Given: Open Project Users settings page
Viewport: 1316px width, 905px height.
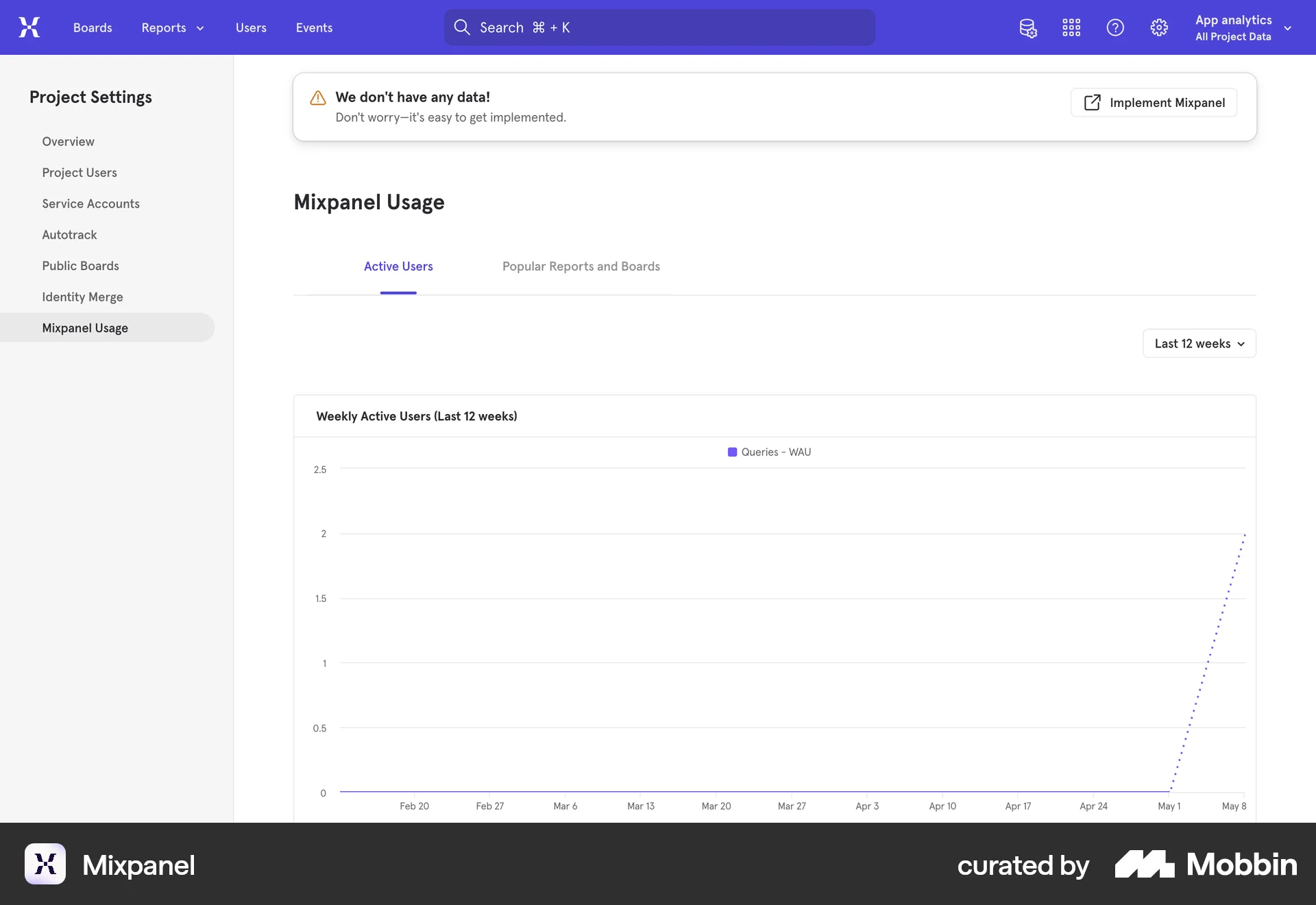Looking at the screenshot, I should click(80, 173).
